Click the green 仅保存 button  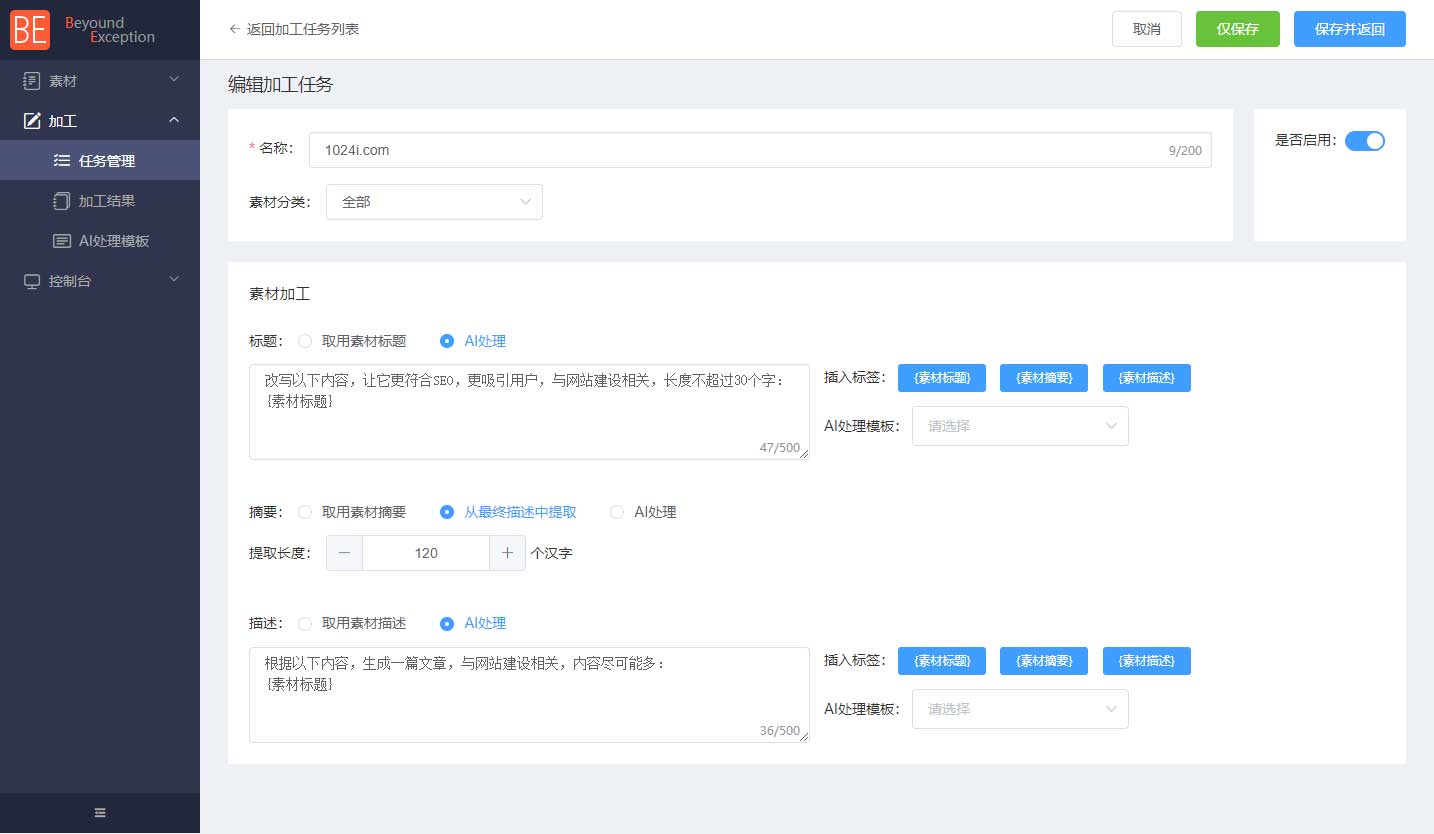point(1237,29)
